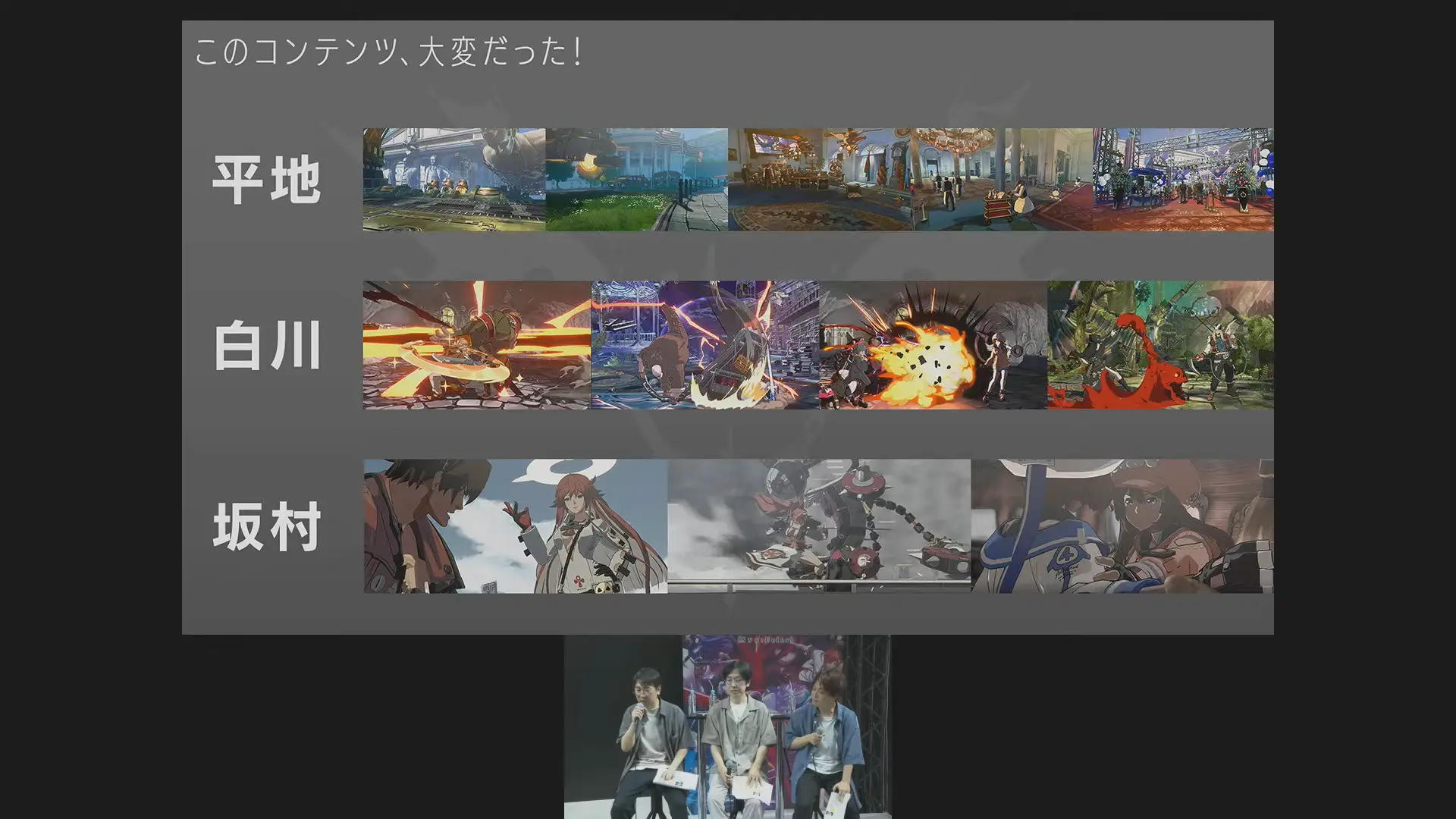The height and width of the screenshot is (819, 1456).
Task: Click the statue stage thumbnail in 平地 row
Action: pos(453,180)
